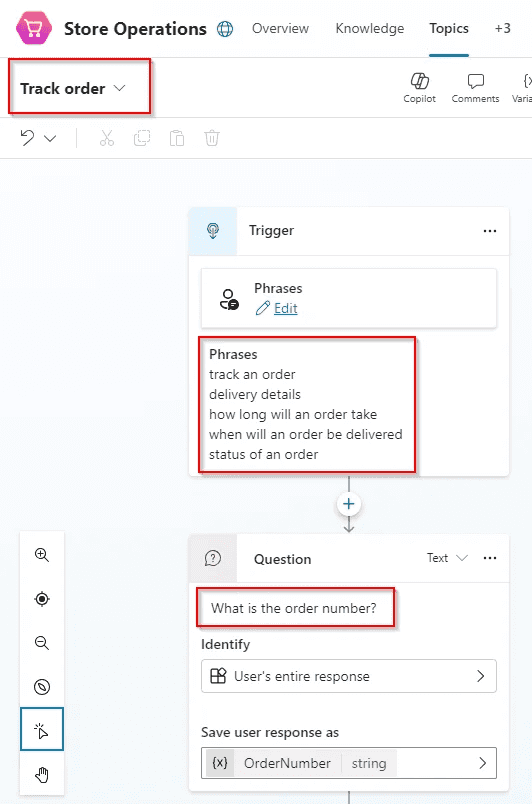Switch to the Knowledge tab
This screenshot has width=532, height=804.
370,28
